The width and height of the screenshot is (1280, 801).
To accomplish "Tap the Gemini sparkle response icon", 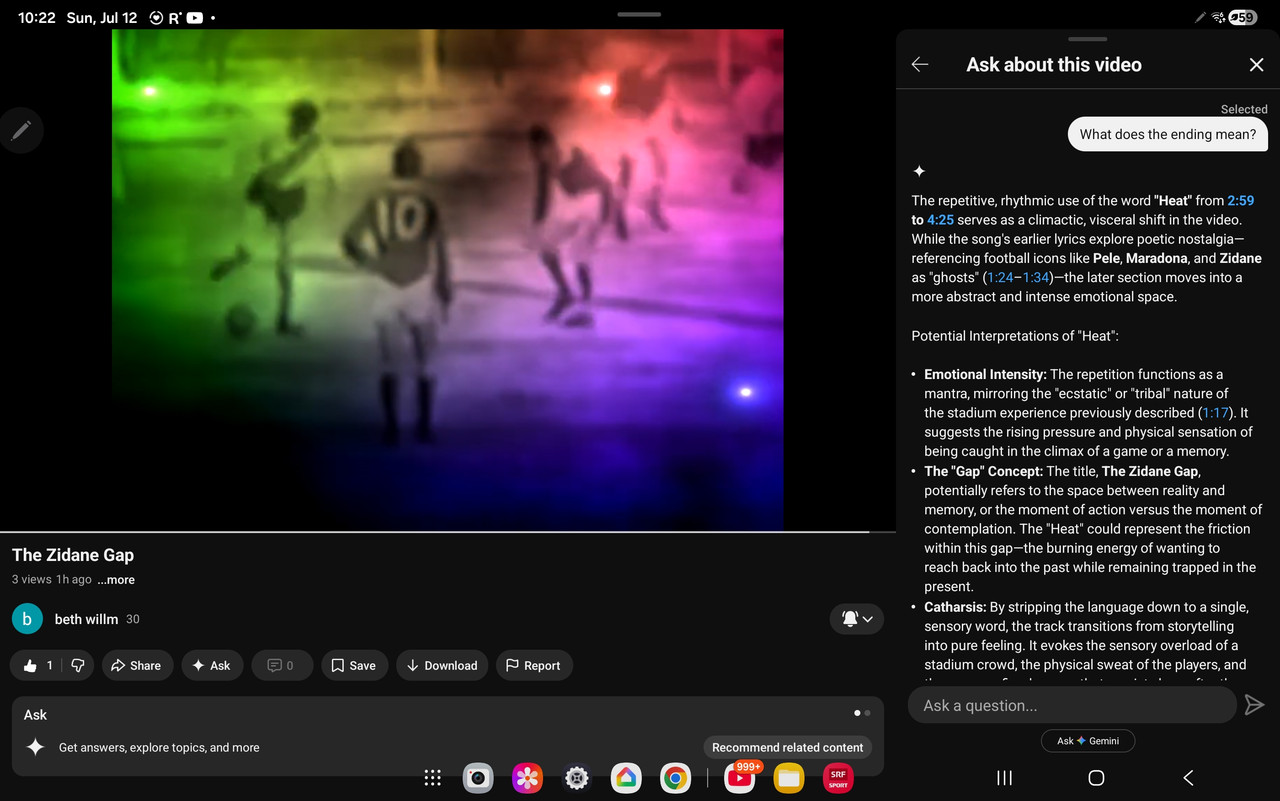I will [x=919, y=171].
